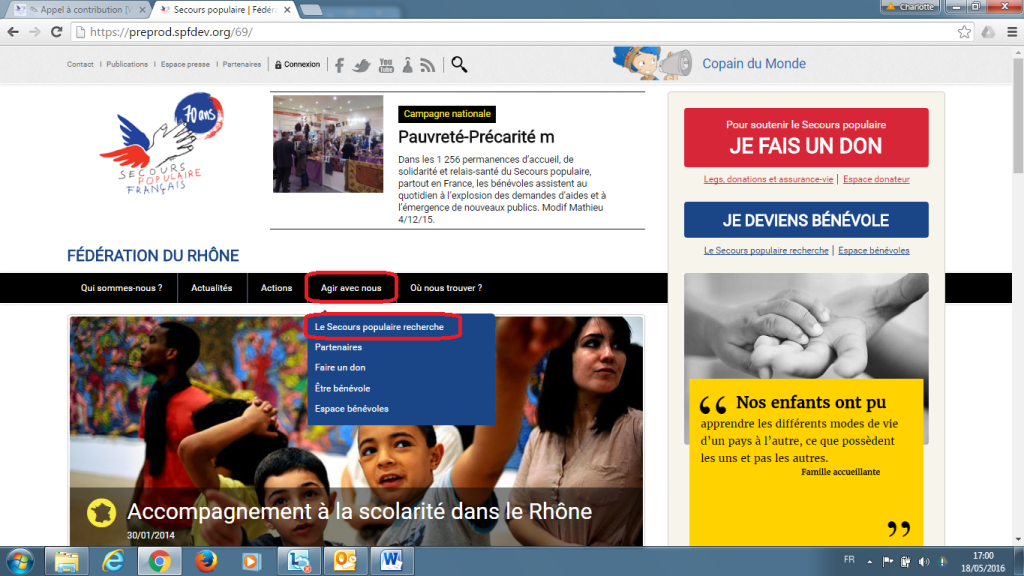
Task: Open the 'Qui sommes-nous ?' menu
Action: [121, 288]
